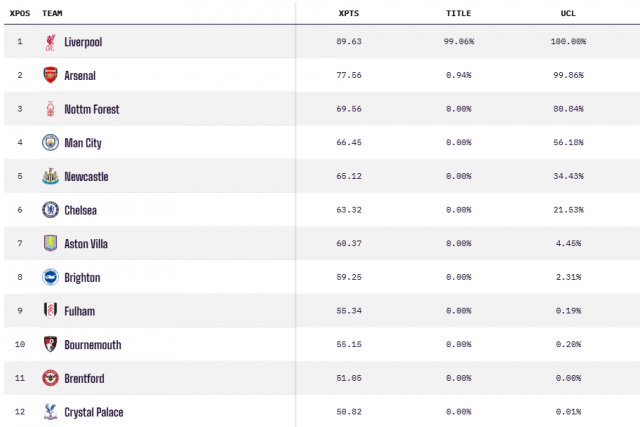Viewport: 640px width, 427px height.
Task: Click the Liverpool club crest icon
Action: [x=50, y=42]
